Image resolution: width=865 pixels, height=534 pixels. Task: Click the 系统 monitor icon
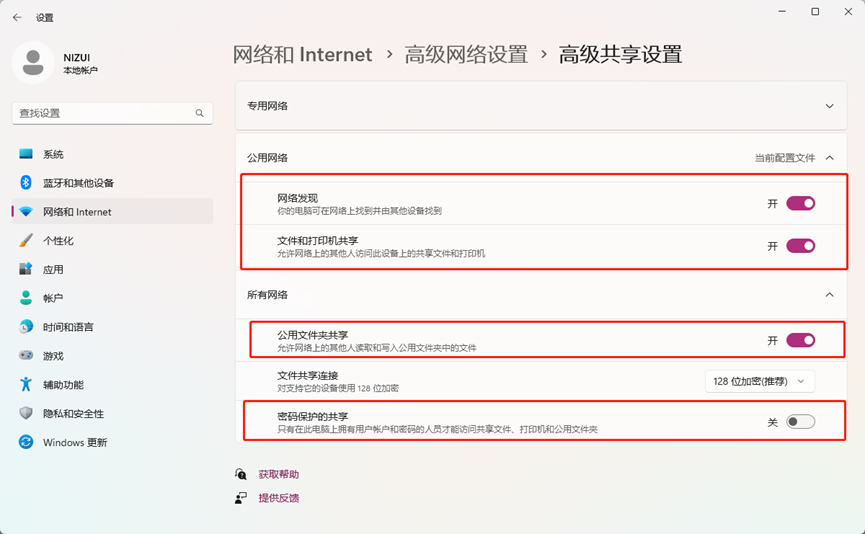(26, 154)
